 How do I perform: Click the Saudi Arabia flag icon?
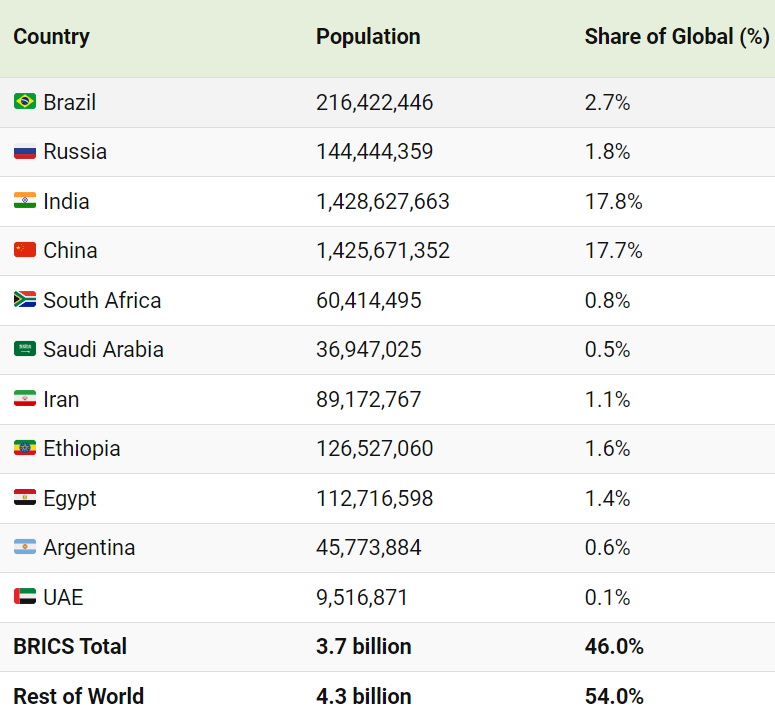(x=25, y=349)
